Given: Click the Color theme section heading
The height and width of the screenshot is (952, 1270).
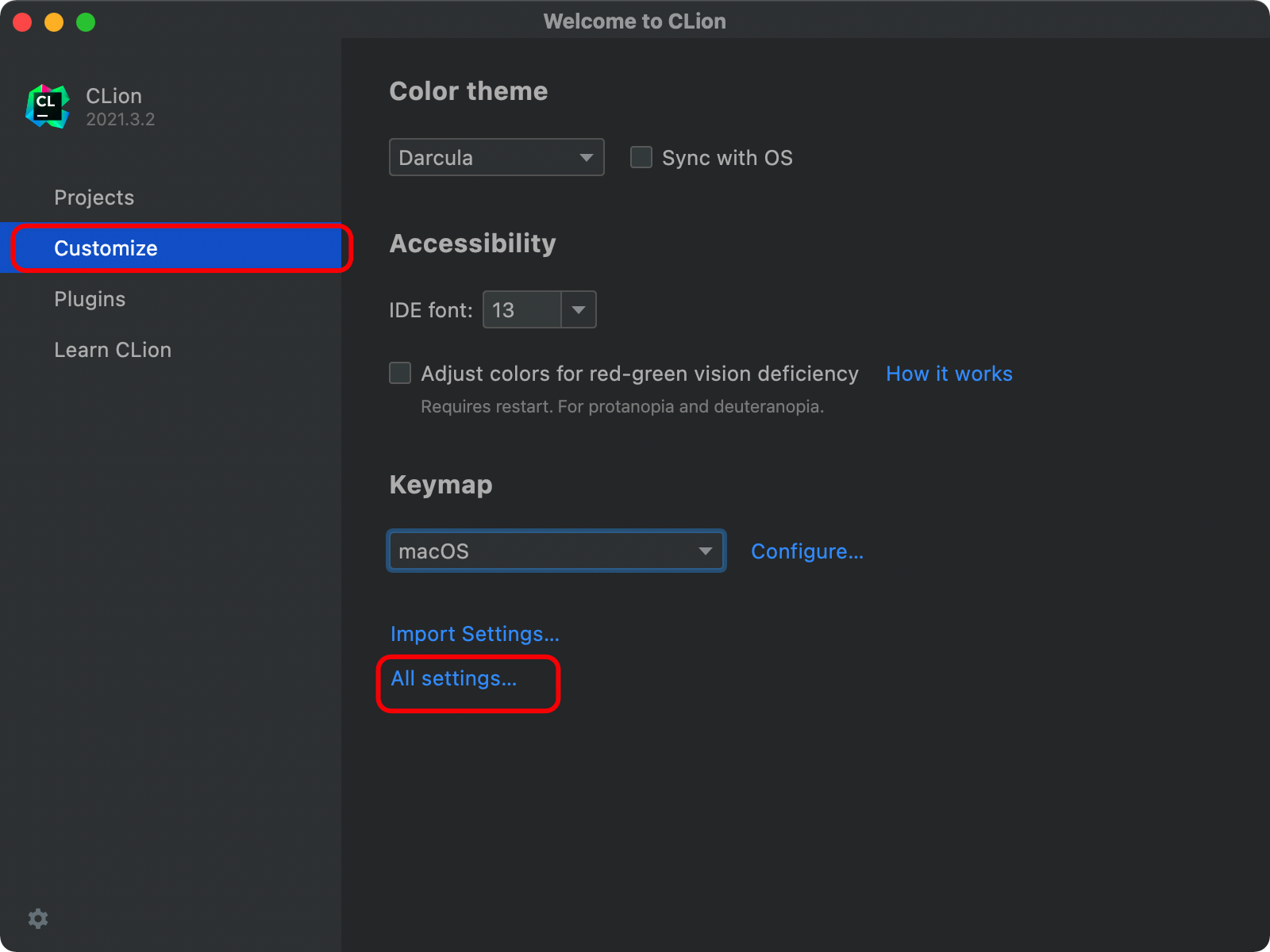Looking at the screenshot, I should [468, 90].
